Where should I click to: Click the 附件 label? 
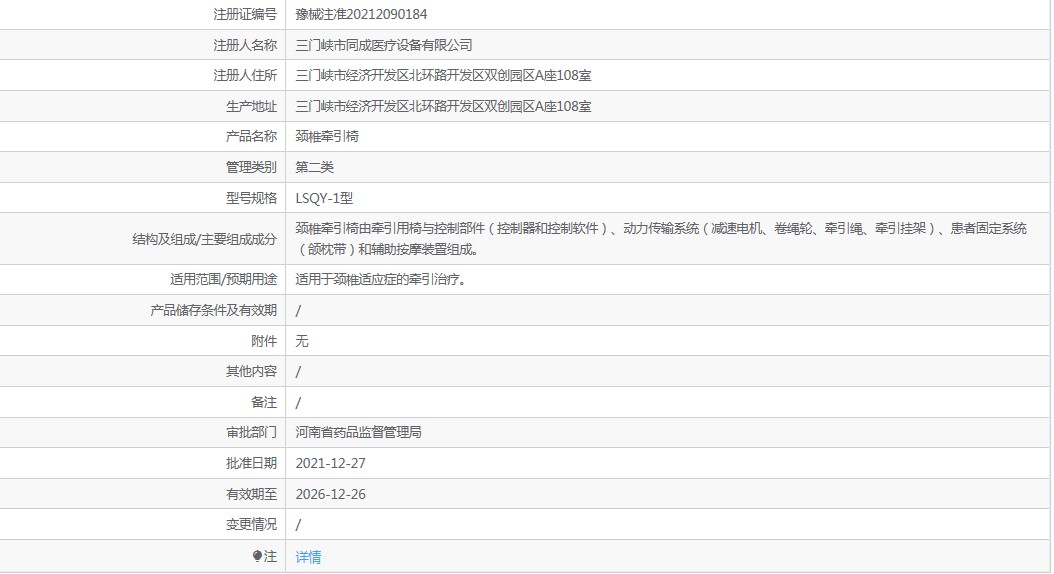click(x=264, y=341)
